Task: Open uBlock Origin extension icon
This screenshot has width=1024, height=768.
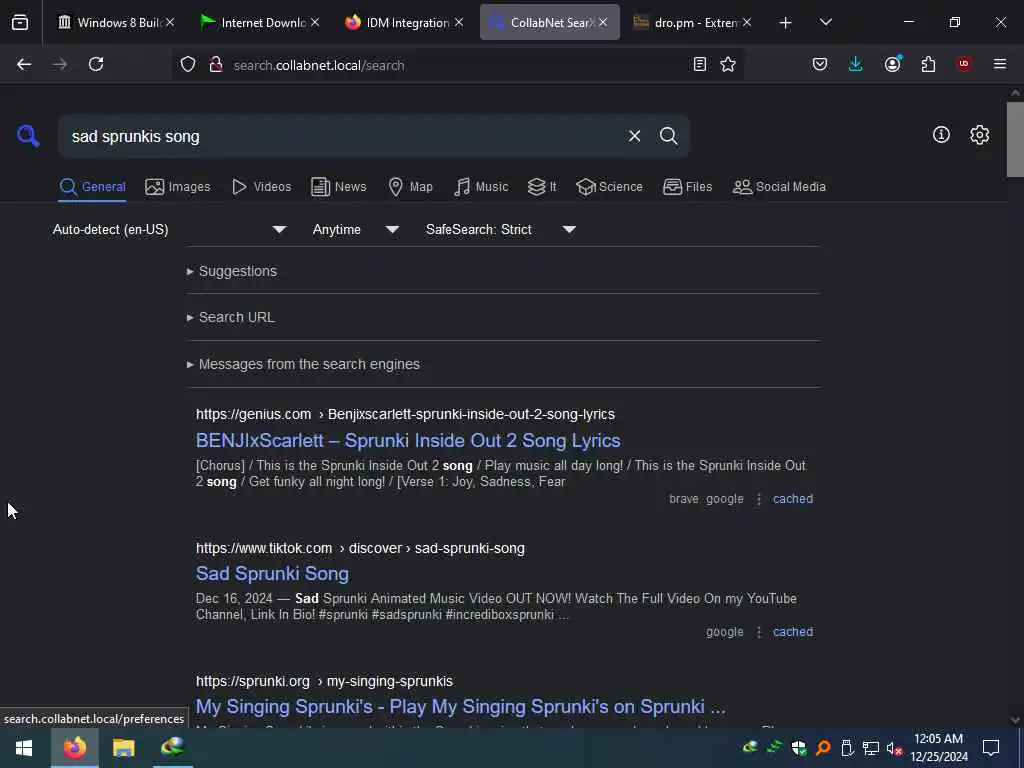Action: 964,64
